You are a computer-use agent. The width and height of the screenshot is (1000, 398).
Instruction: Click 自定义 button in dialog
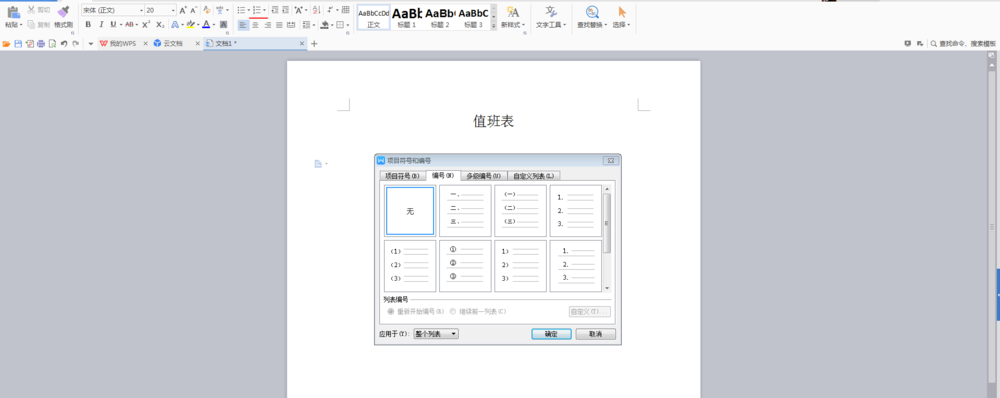tap(589, 312)
